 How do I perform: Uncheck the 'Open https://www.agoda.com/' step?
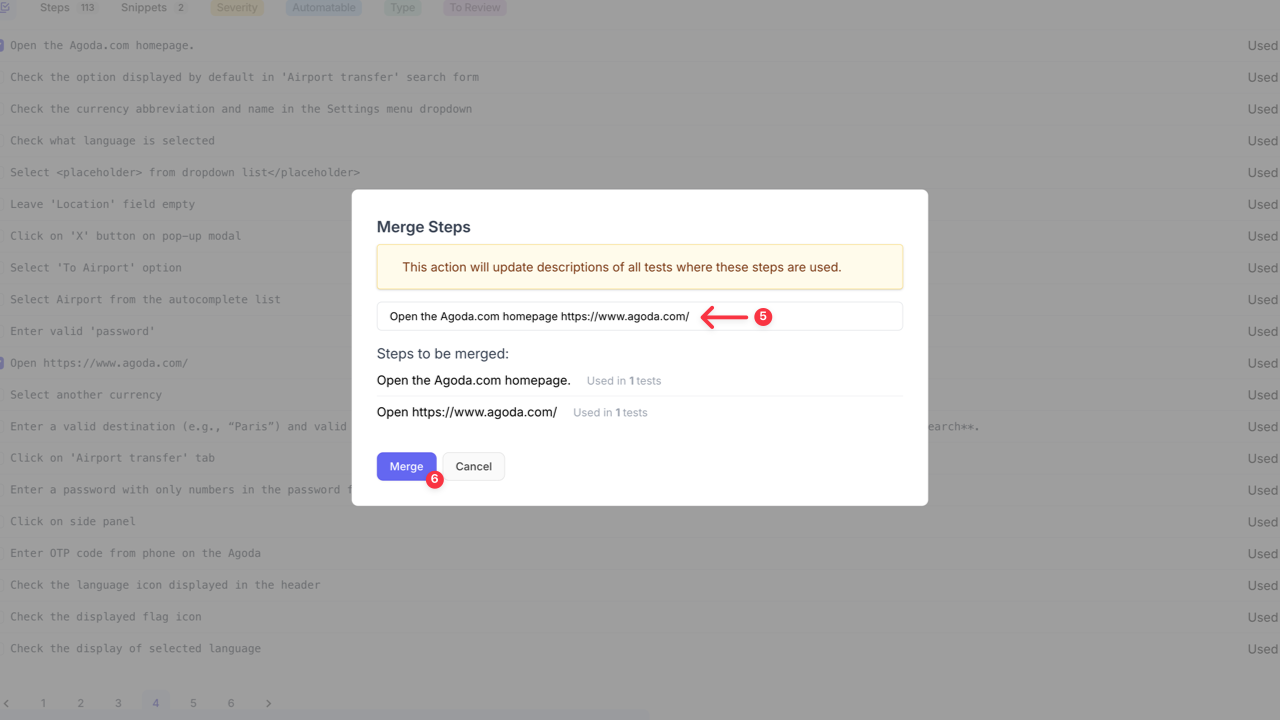point(3,362)
